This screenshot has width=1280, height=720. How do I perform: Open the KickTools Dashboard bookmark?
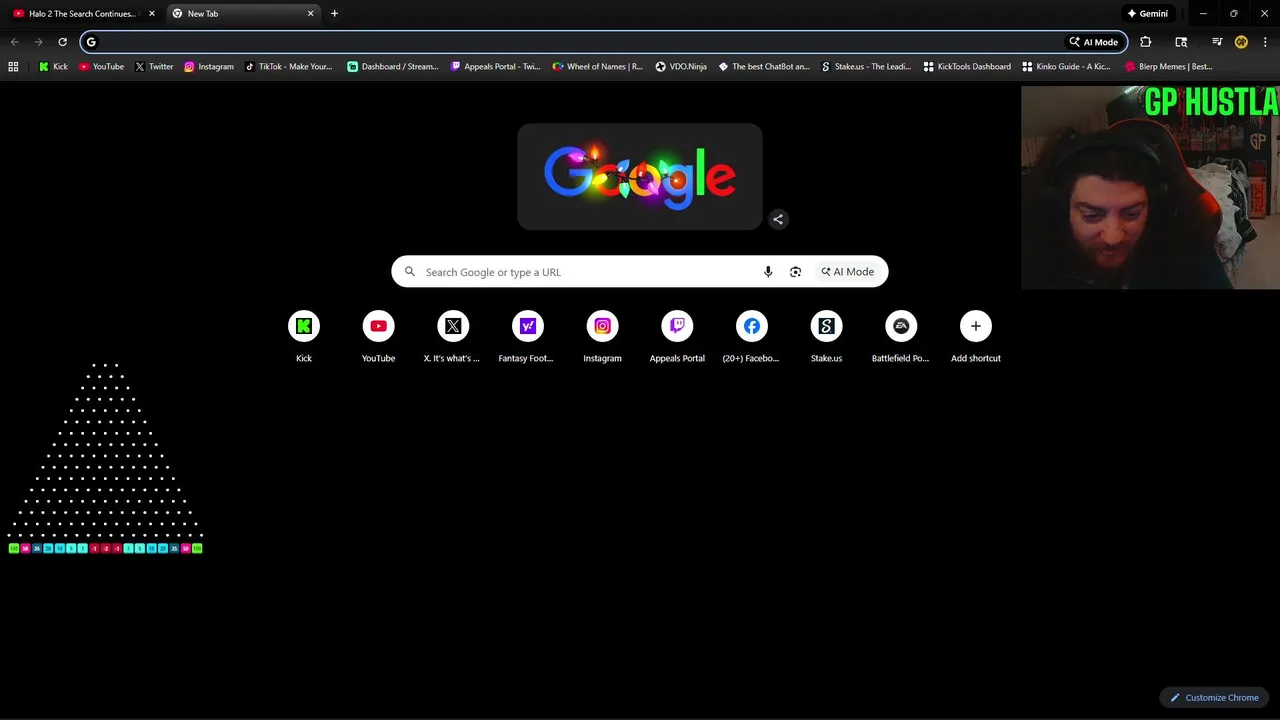tap(967, 67)
